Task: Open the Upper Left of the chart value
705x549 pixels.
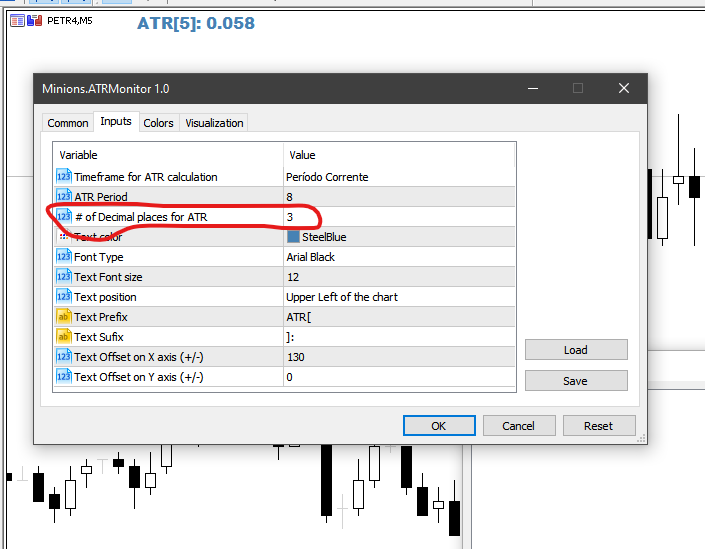Action: [x=399, y=297]
